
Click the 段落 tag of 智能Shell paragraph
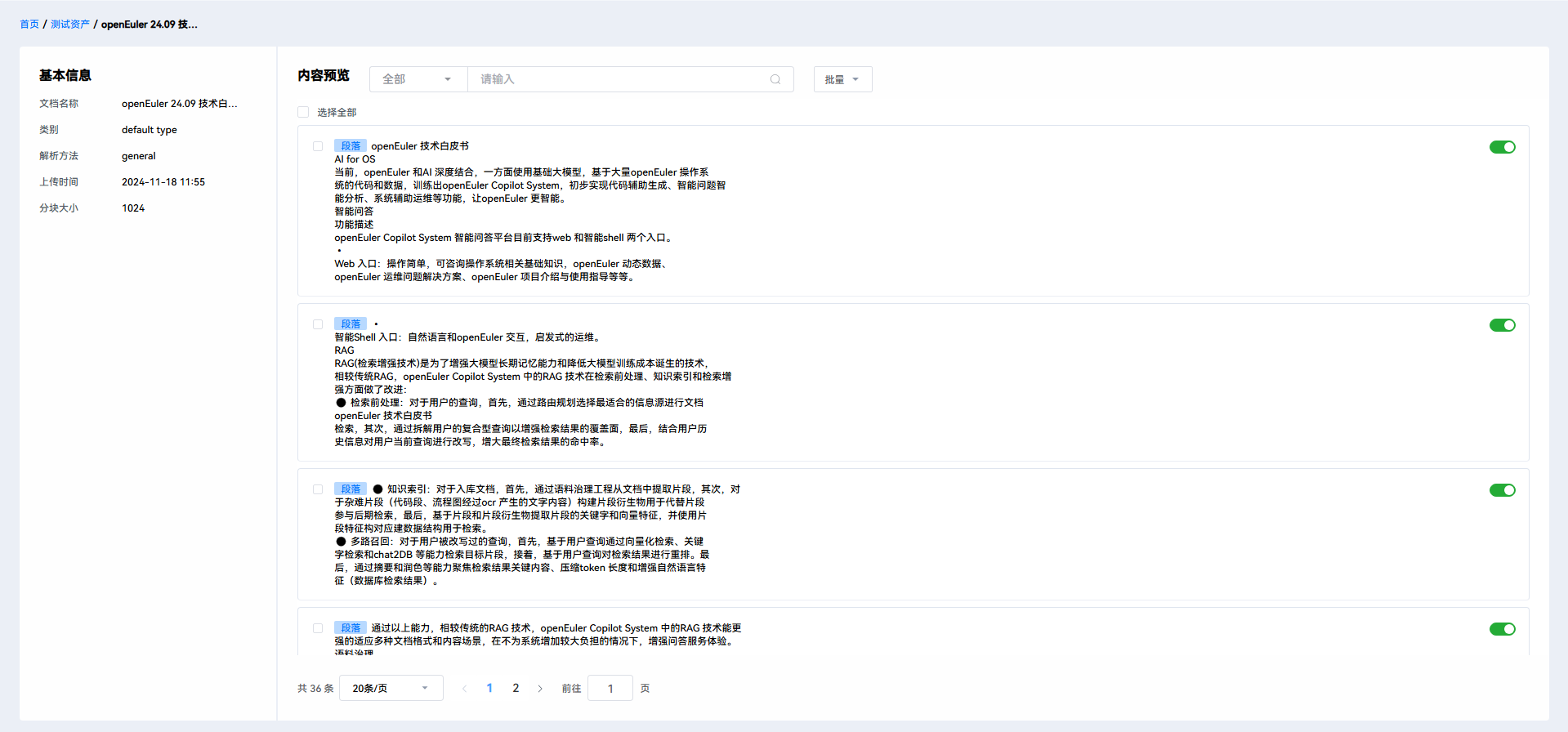351,324
